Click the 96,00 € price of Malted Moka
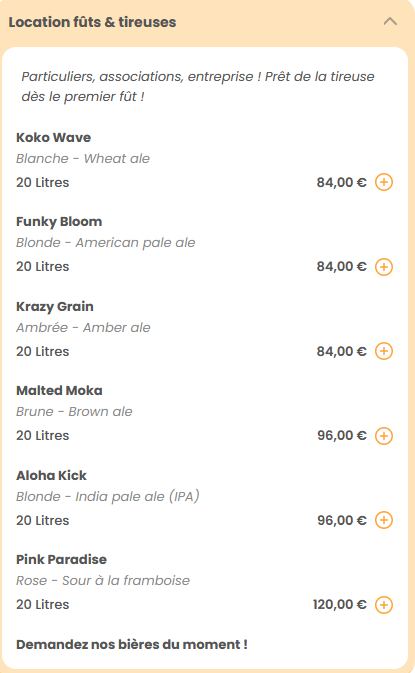Screen dimensions: 415x673 (342, 435)
